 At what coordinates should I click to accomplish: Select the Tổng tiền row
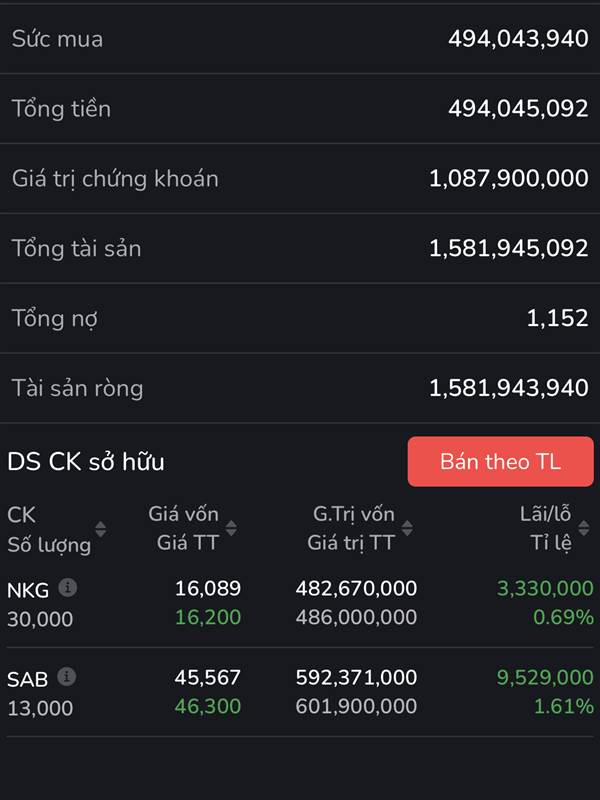300,109
